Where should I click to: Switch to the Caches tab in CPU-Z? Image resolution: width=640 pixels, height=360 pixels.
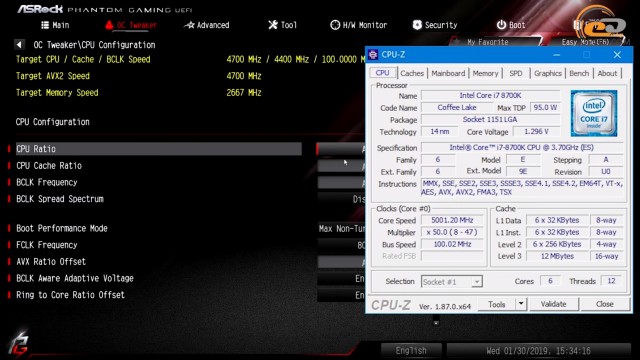[412, 73]
